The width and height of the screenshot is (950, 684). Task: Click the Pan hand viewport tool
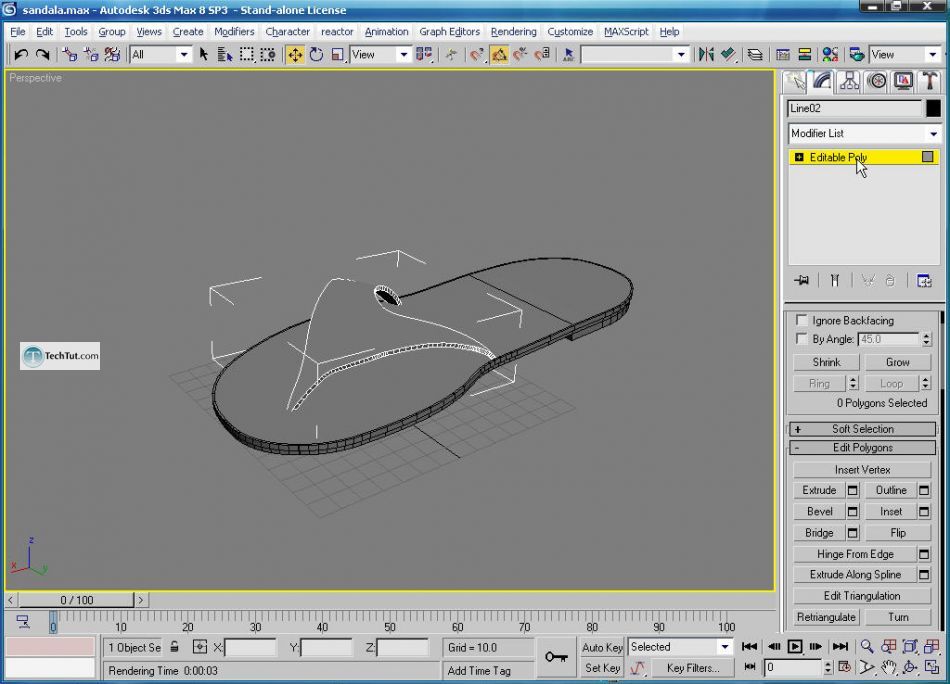coord(888,668)
